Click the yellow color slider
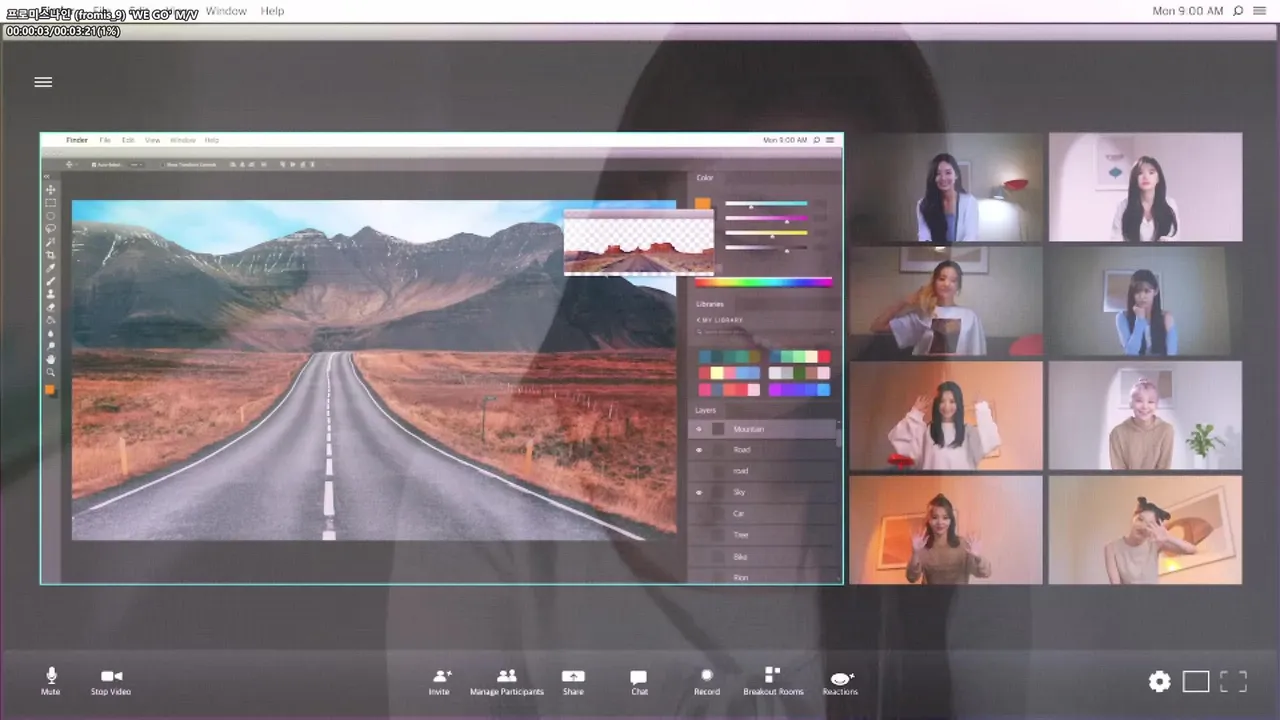The width and height of the screenshot is (1280, 720). [x=766, y=233]
